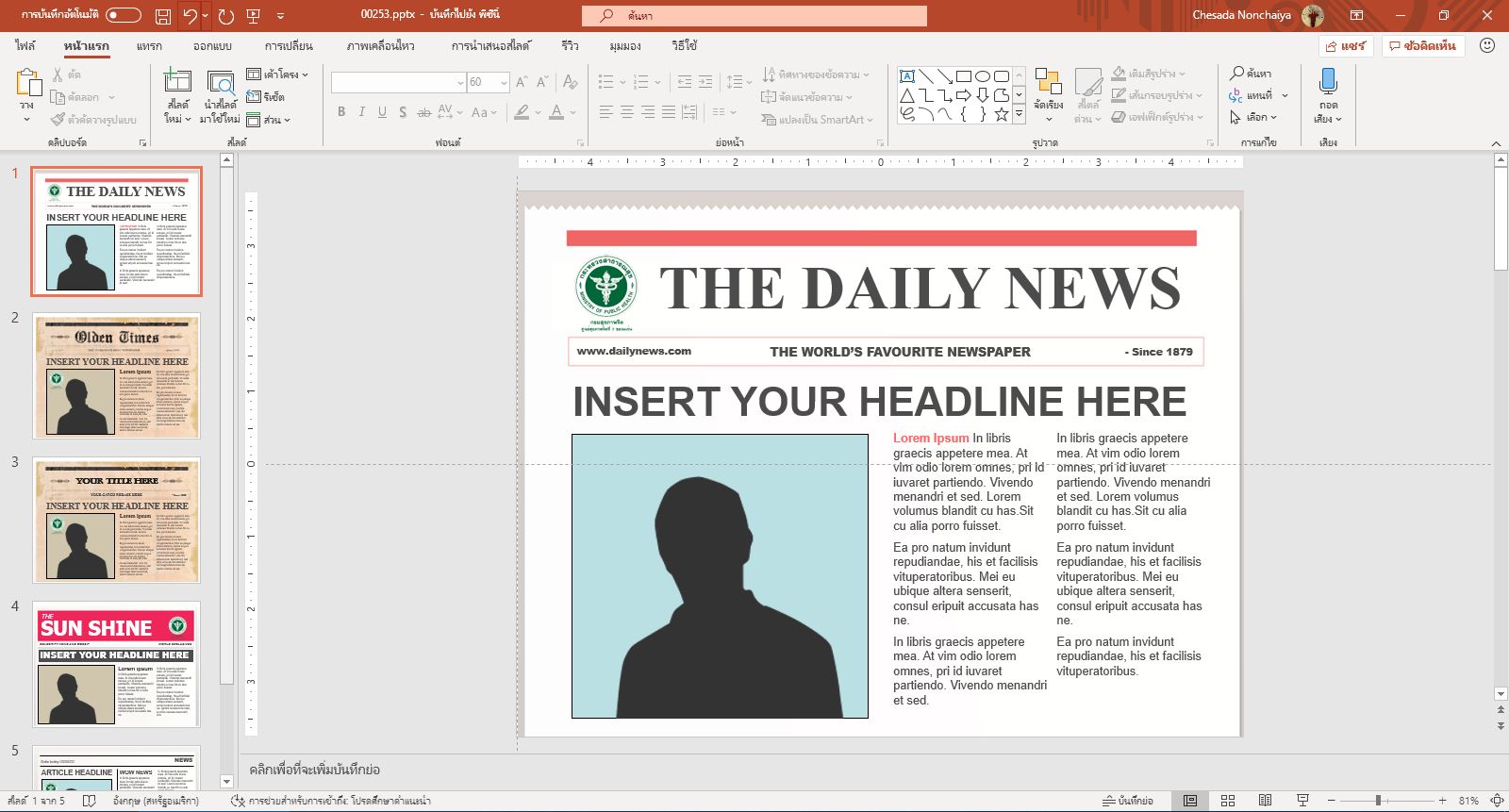
Task: Click the Reuse Slides icon
Action: point(220,83)
